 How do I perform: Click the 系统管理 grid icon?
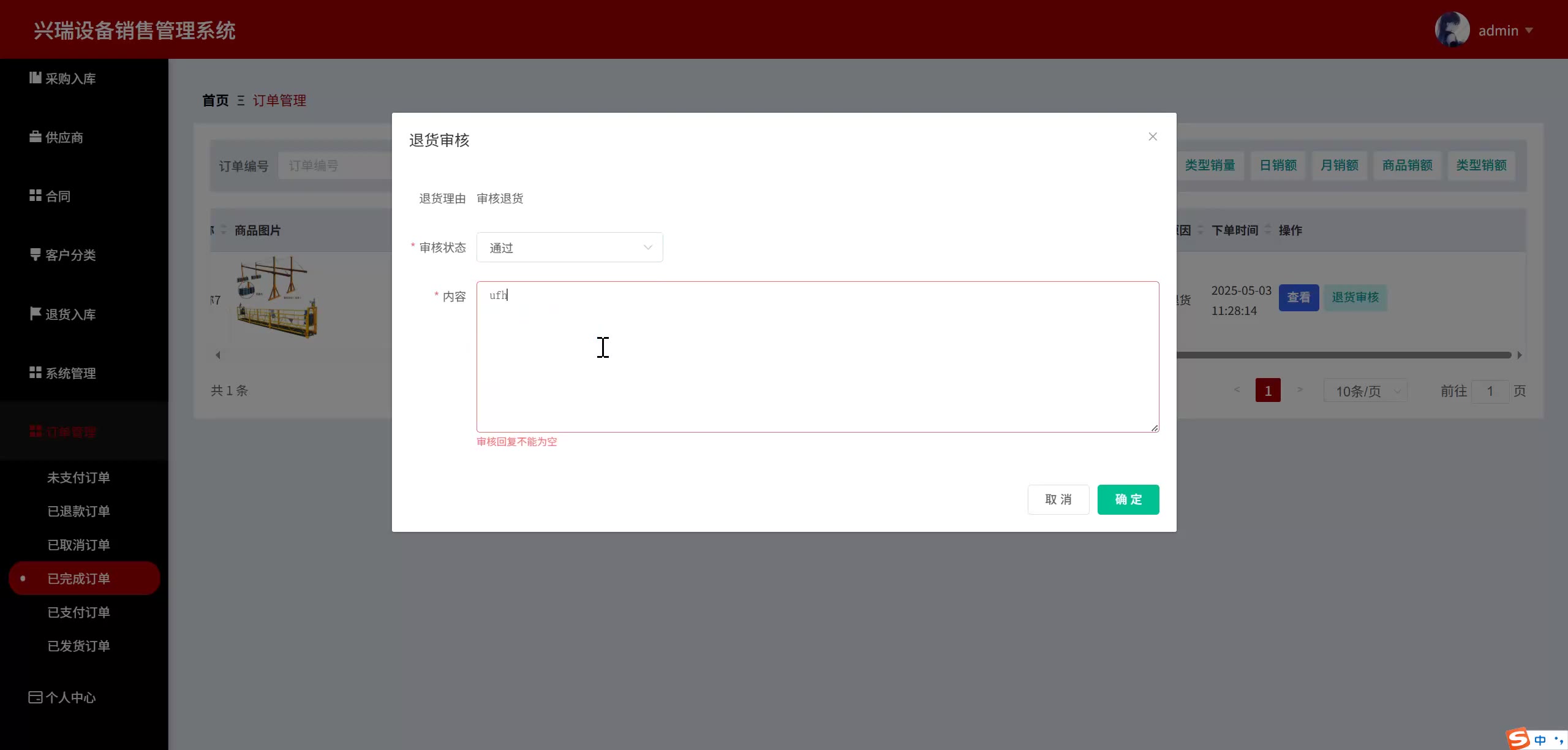[35, 373]
